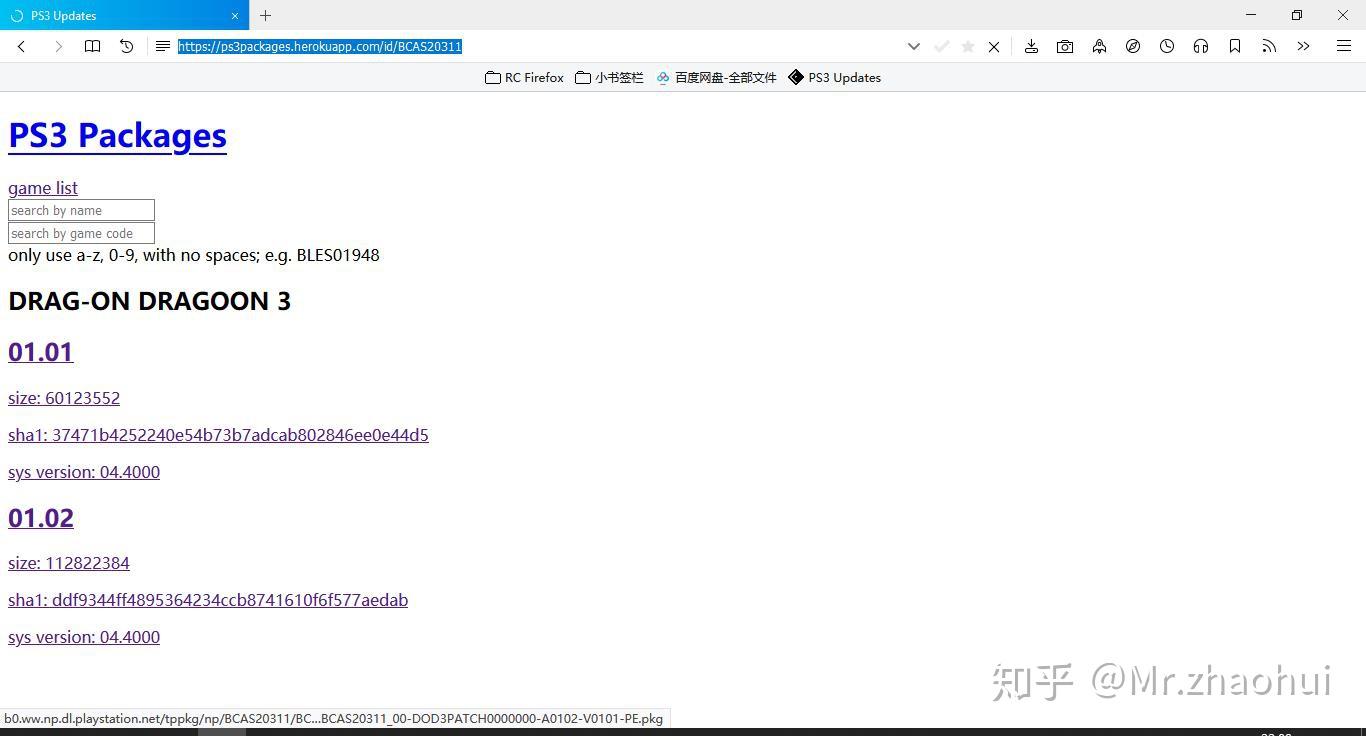1366x736 pixels.
Task: Stop page loading with X icon
Action: tap(994, 46)
